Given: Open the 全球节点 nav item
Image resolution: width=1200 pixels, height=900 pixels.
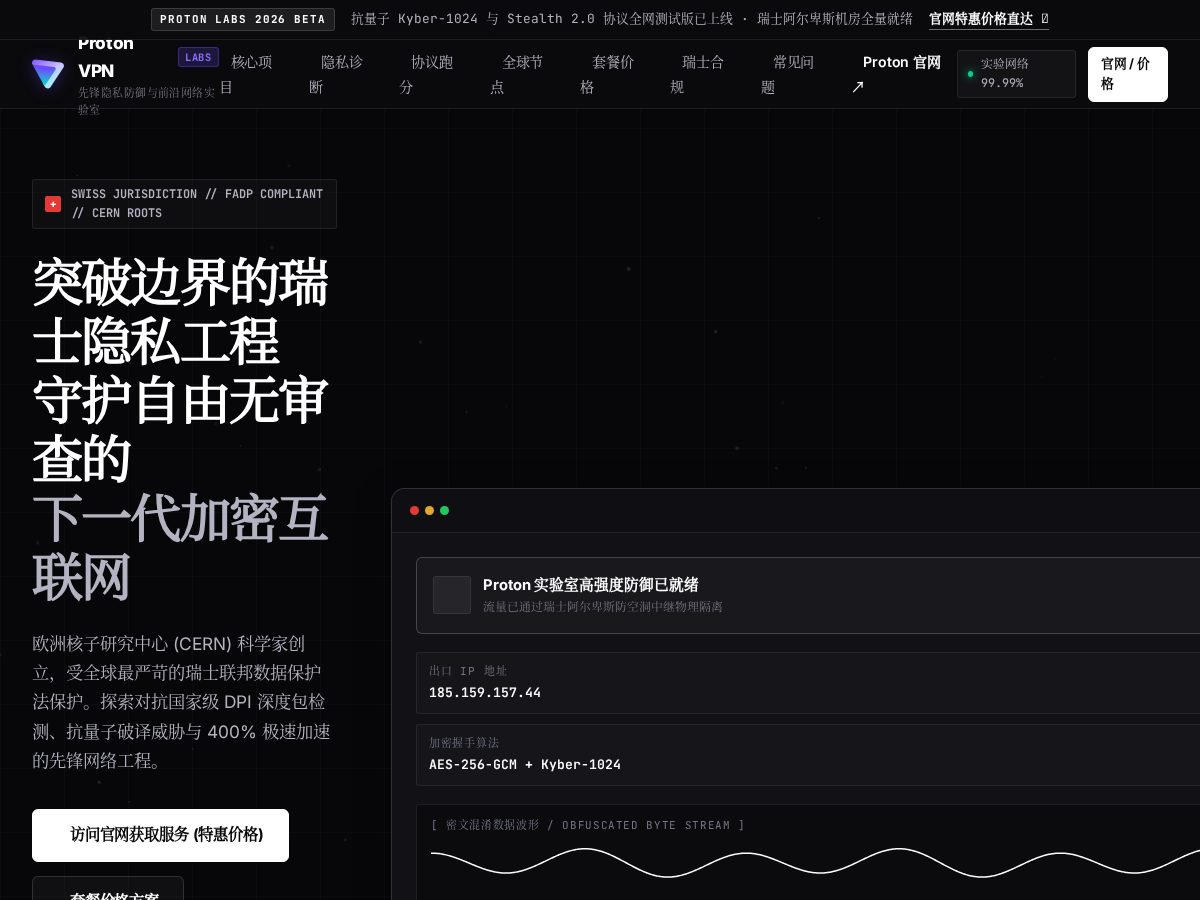Looking at the screenshot, I should click(x=517, y=74).
